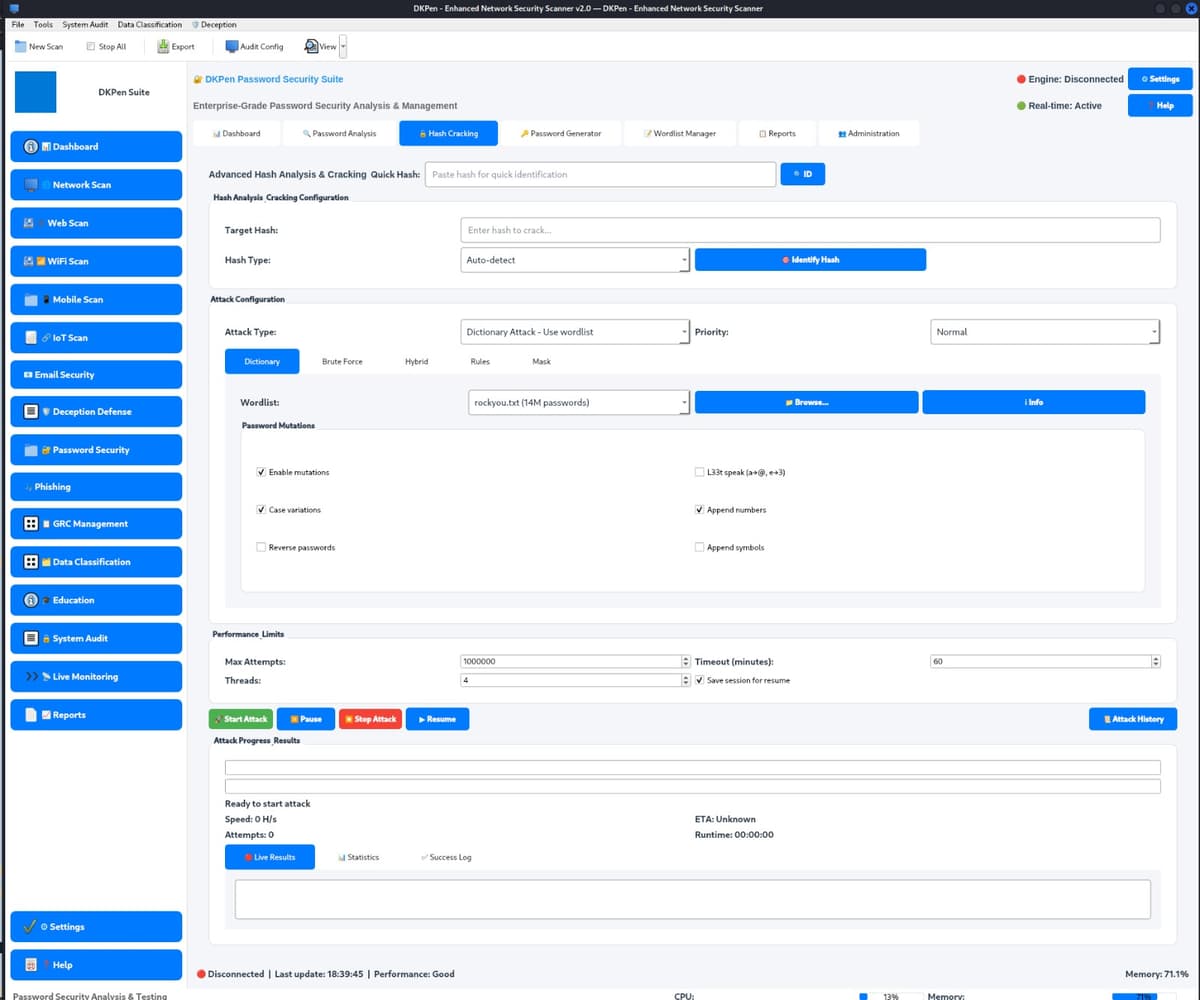Open the Live Monitoring panel
The width and height of the screenshot is (1200, 1000).
[96, 676]
